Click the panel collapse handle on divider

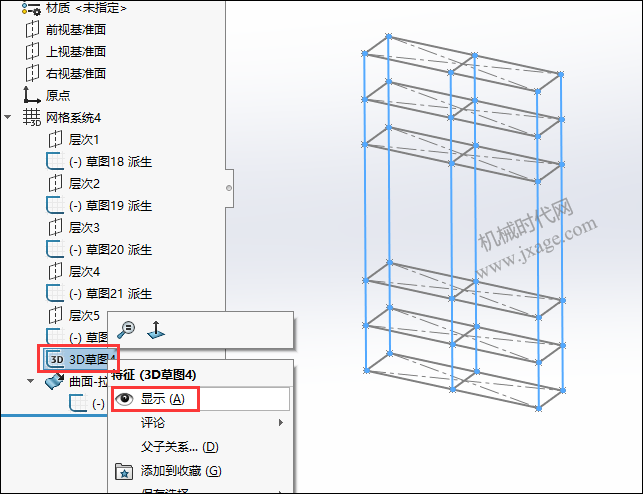click(x=229, y=188)
